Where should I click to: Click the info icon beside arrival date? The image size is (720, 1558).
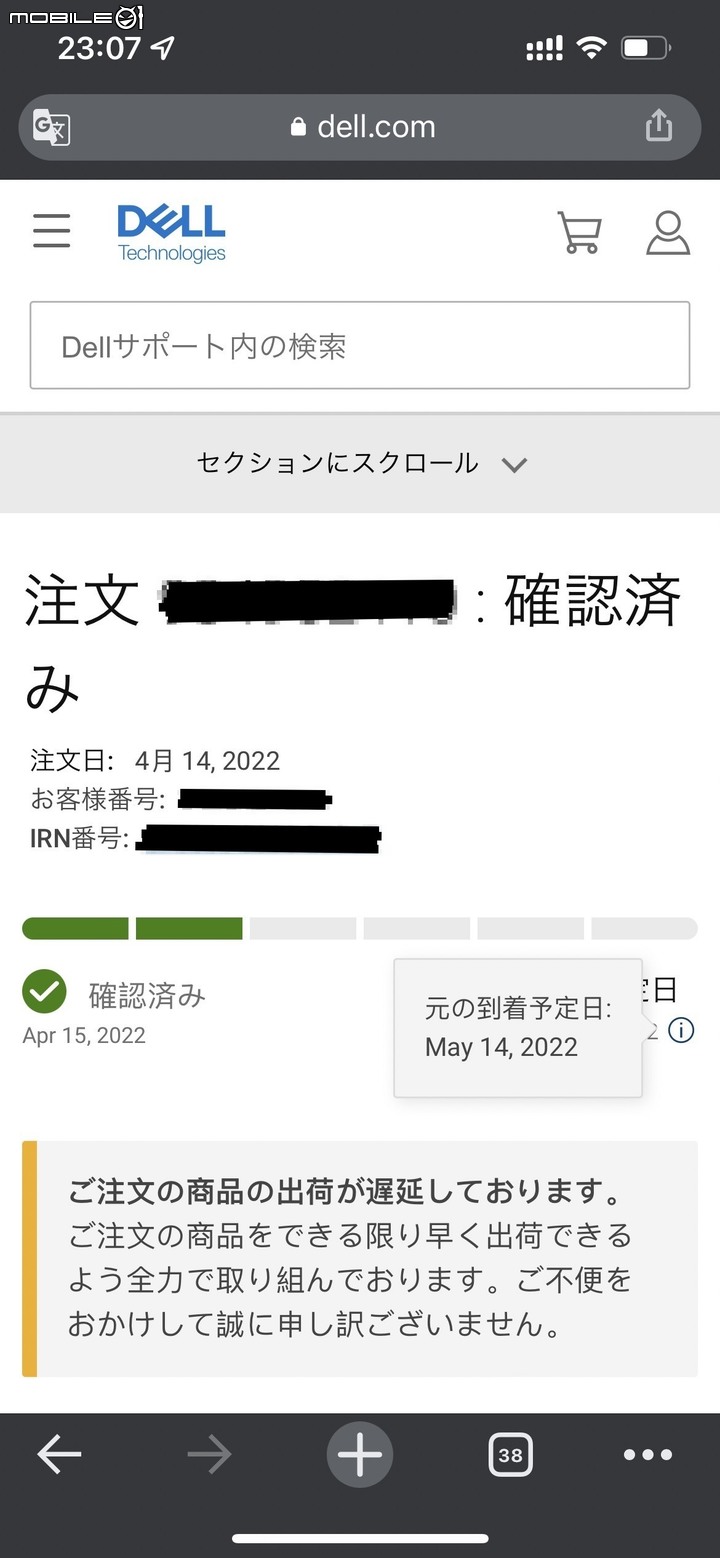coord(681,1030)
